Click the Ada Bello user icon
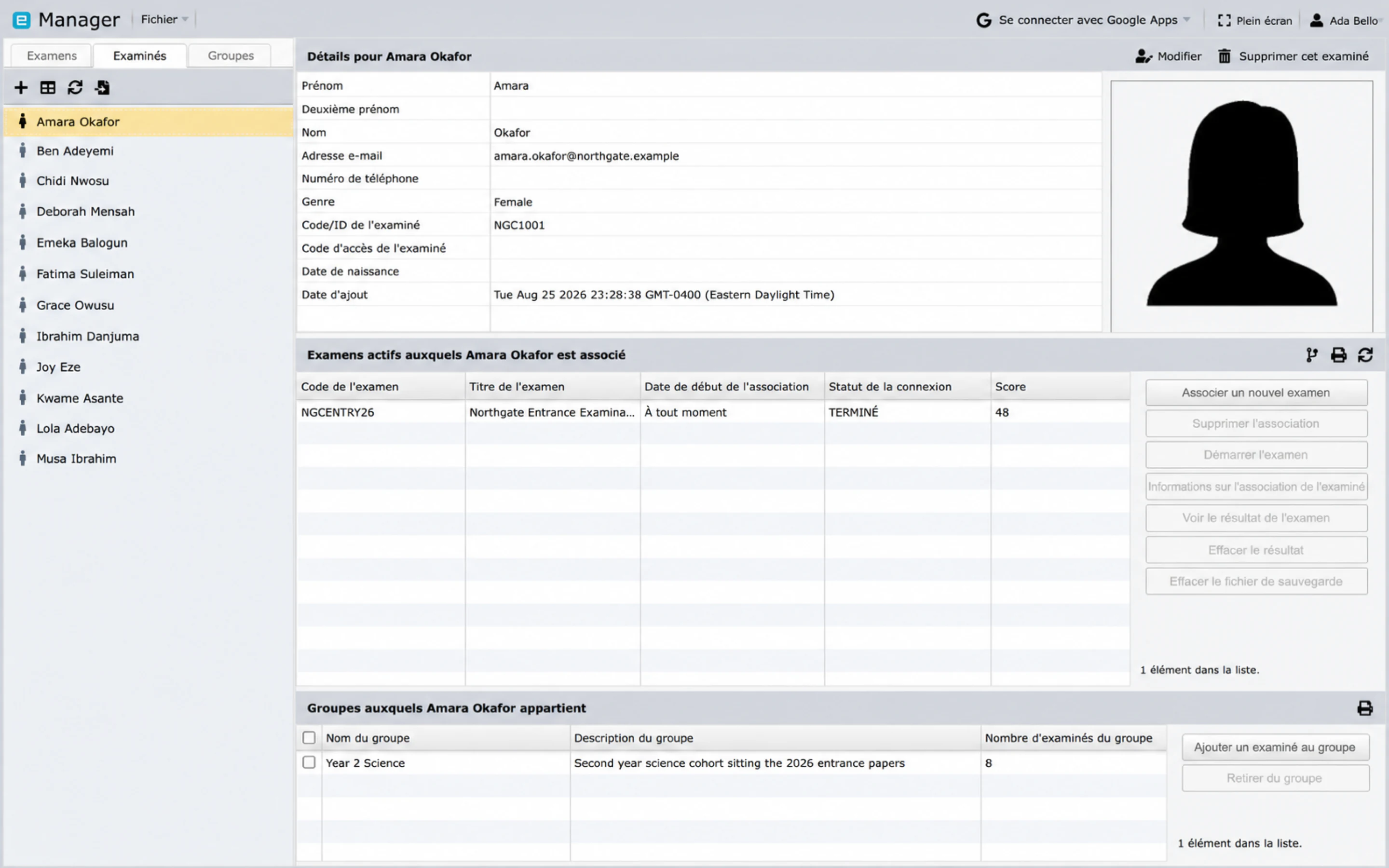This screenshot has width=1389, height=868. 1317,21
